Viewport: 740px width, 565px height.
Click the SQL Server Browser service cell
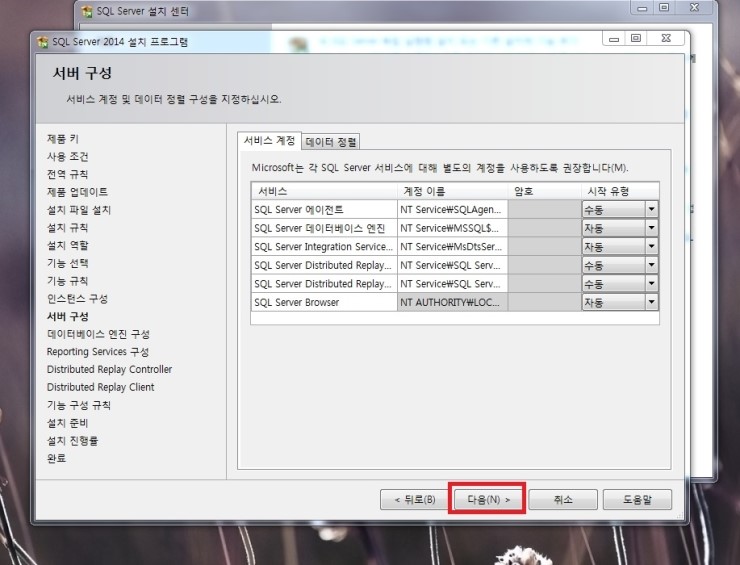[324, 302]
